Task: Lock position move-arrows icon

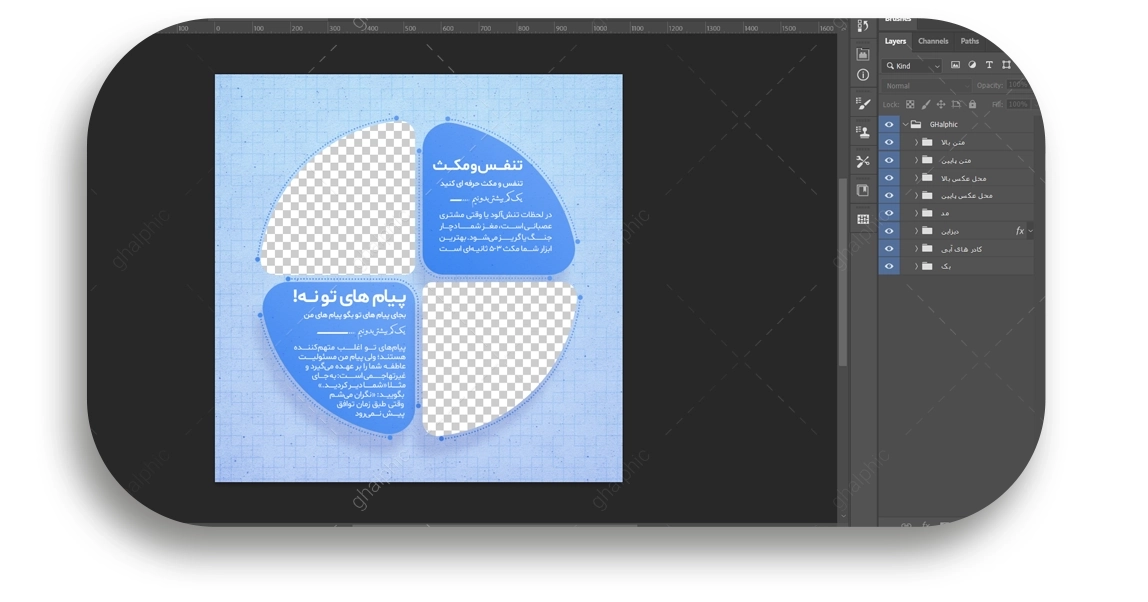Action: [x=941, y=105]
